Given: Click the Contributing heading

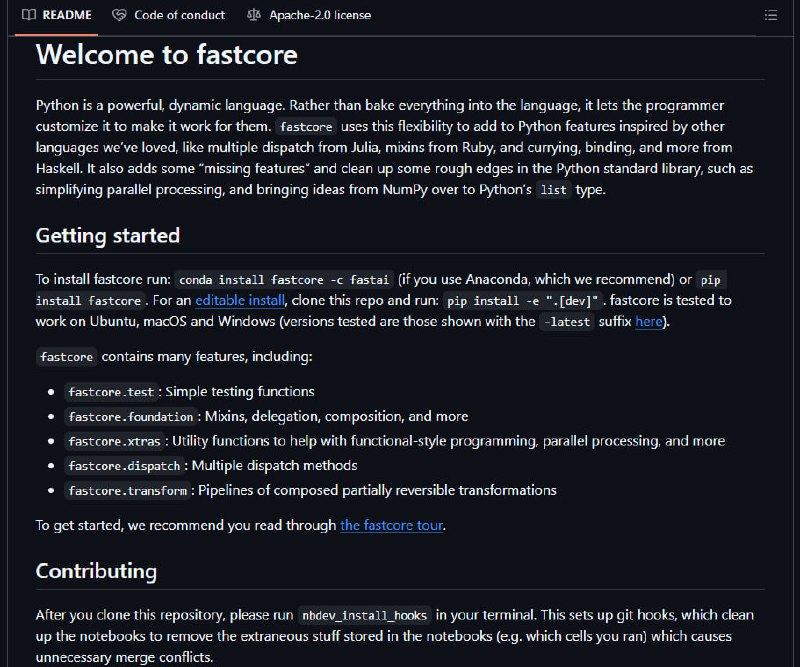Looking at the screenshot, I should pyautogui.click(x=96, y=571).
